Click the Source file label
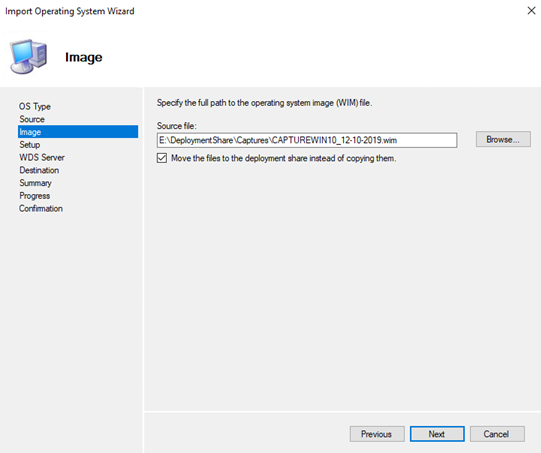Image resolution: width=541 pixels, height=453 pixels. point(176,126)
